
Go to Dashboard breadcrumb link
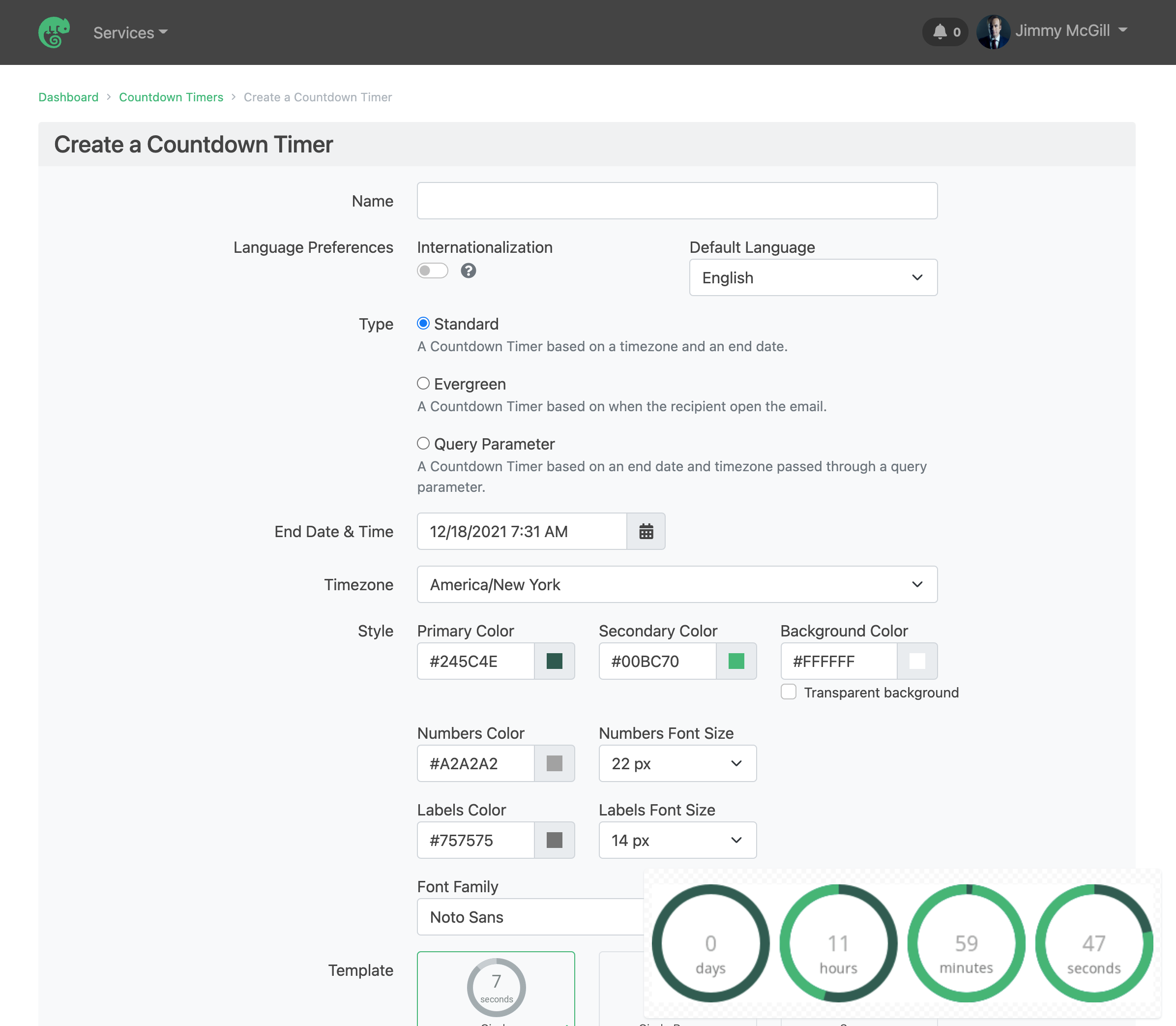(x=68, y=97)
